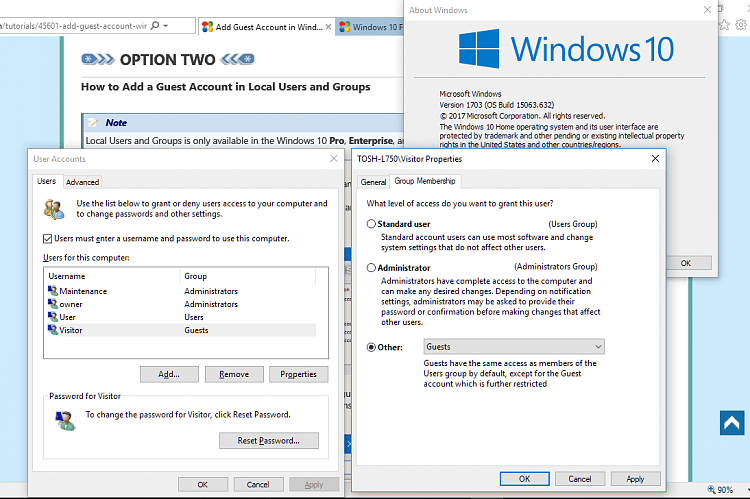The image size is (750, 499).
Task: Select the Administrator radio button
Action: click(371, 268)
